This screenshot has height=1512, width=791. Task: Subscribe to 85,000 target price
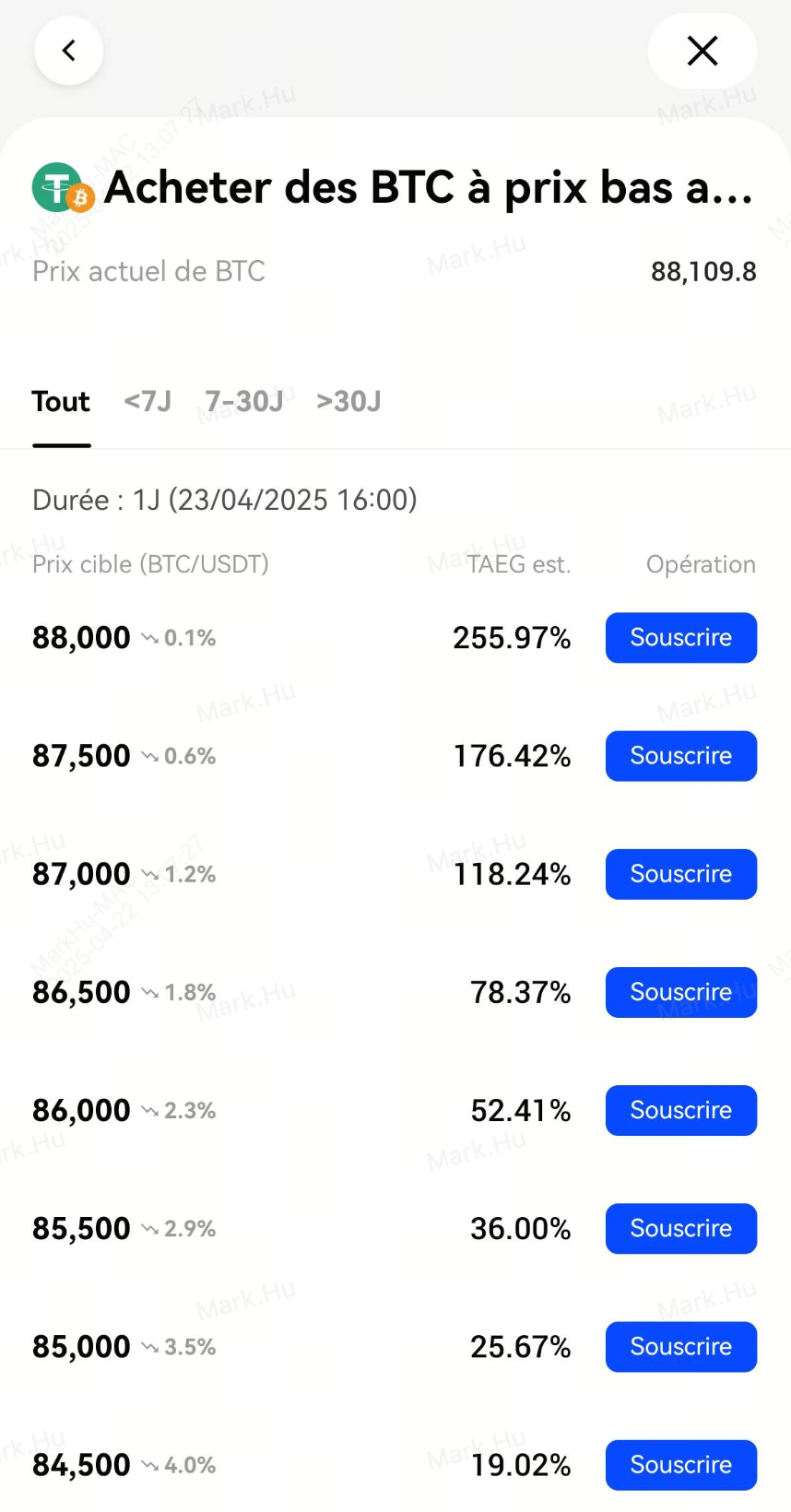pos(680,1346)
